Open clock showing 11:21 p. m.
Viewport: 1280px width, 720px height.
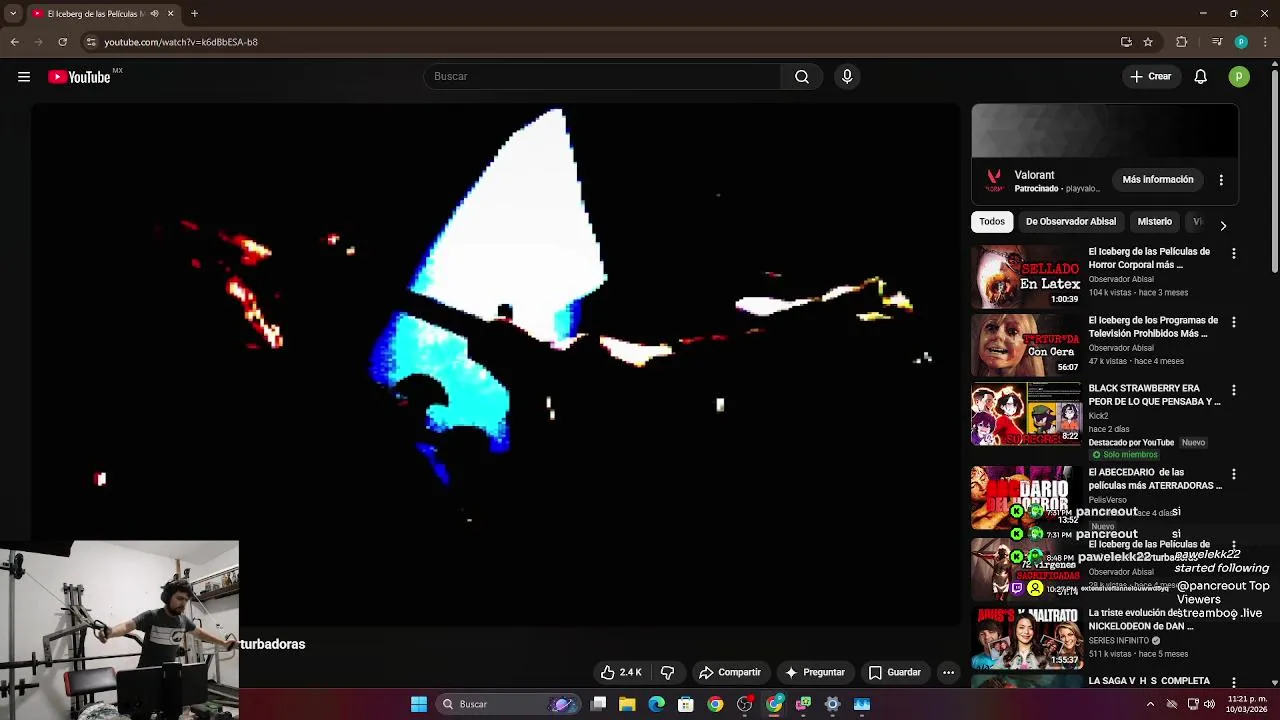point(1247,704)
